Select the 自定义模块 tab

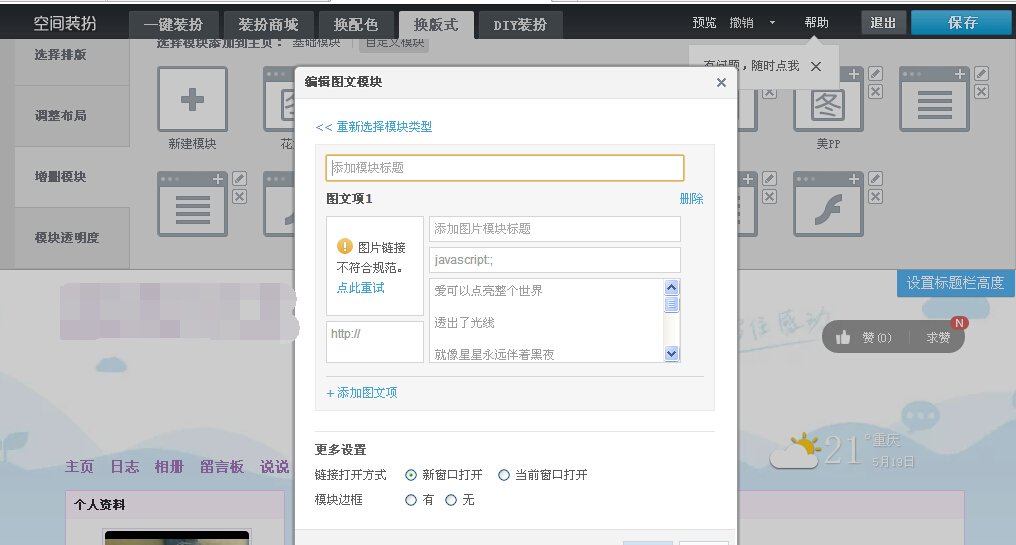pyautogui.click(x=394, y=43)
